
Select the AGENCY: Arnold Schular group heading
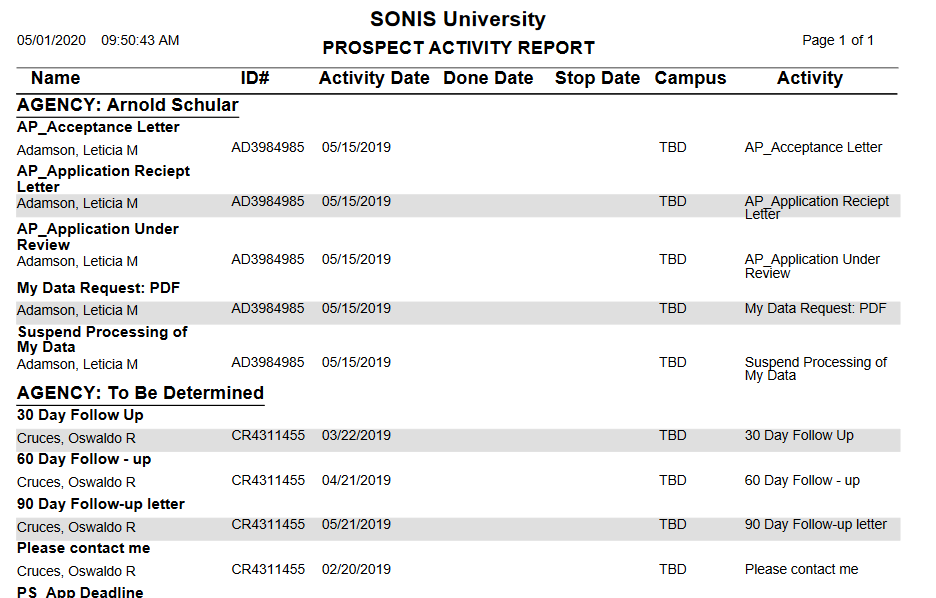pos(128,105)
